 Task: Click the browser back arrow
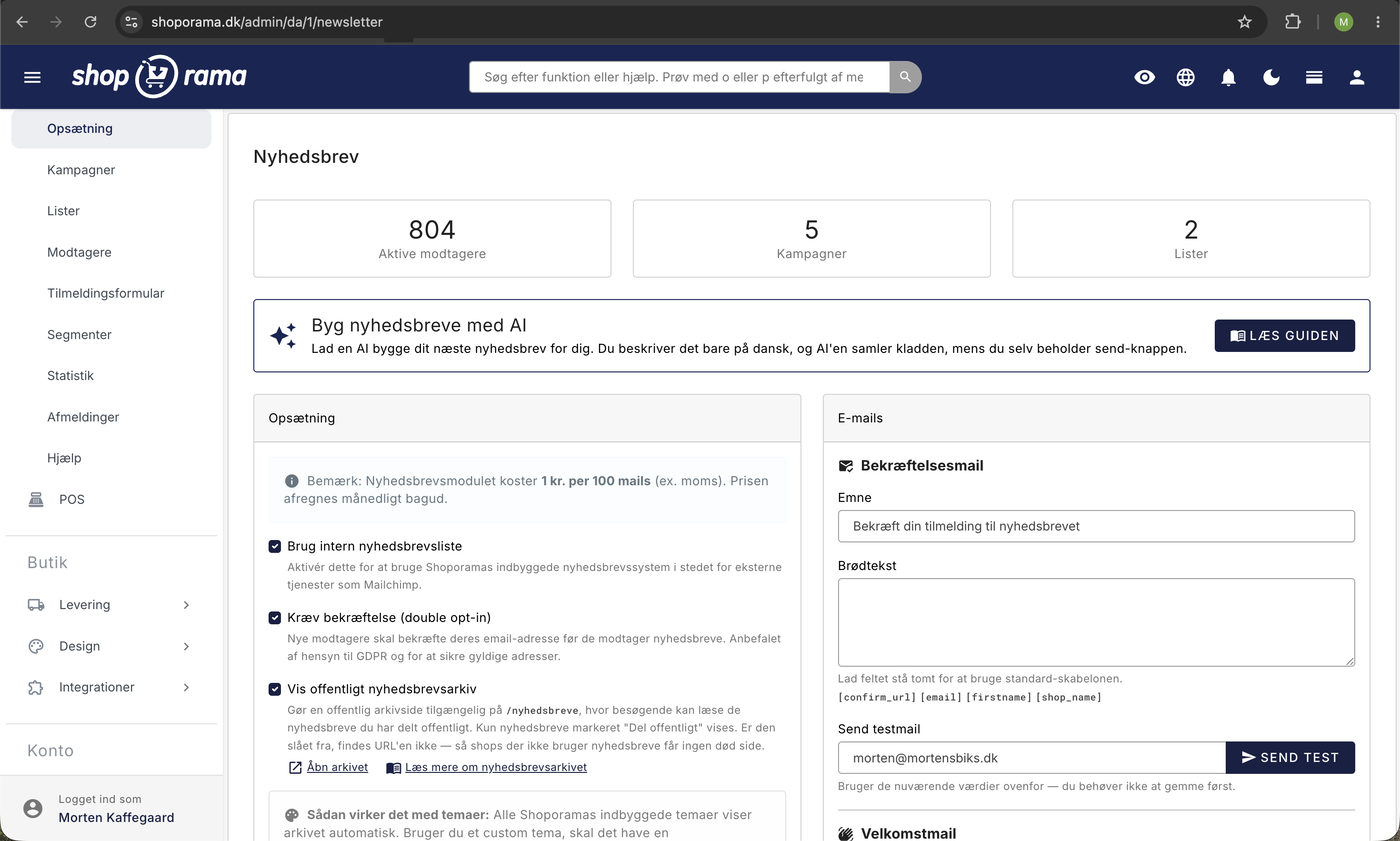pos(22,21)
